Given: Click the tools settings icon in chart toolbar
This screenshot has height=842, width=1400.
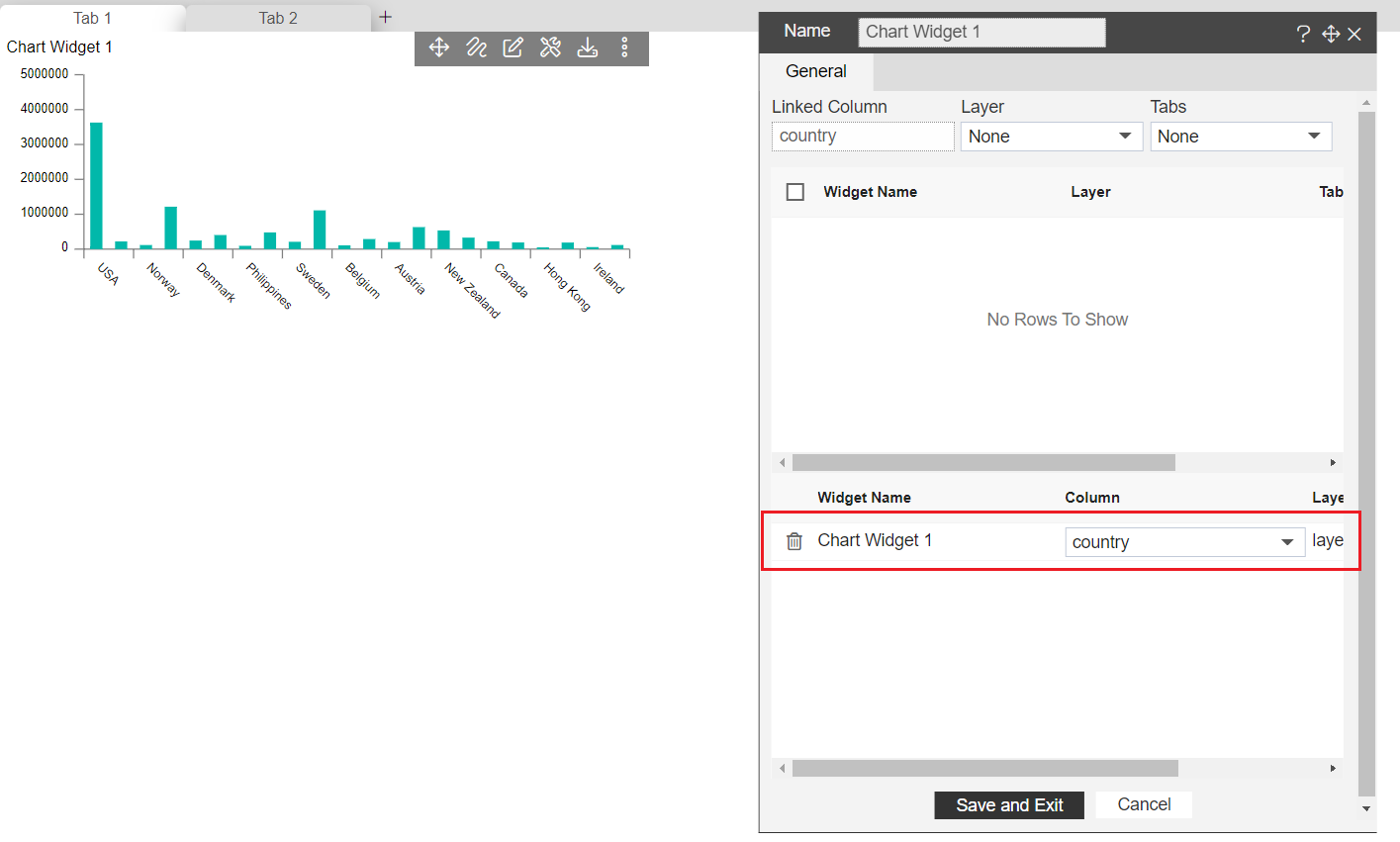Looking at the screenshot, I should (551, 47).
